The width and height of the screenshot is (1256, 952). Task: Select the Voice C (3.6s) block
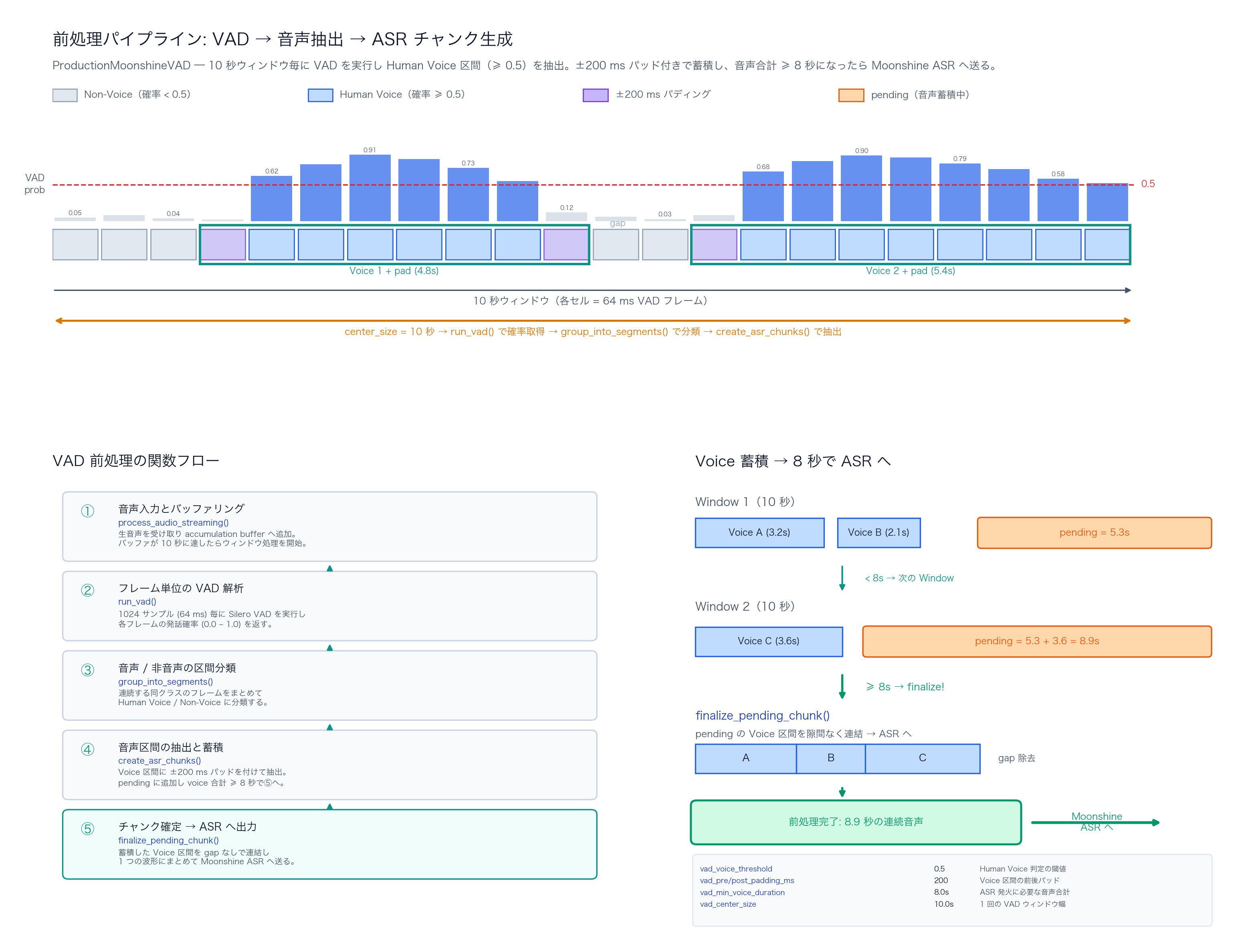(769, 641)
